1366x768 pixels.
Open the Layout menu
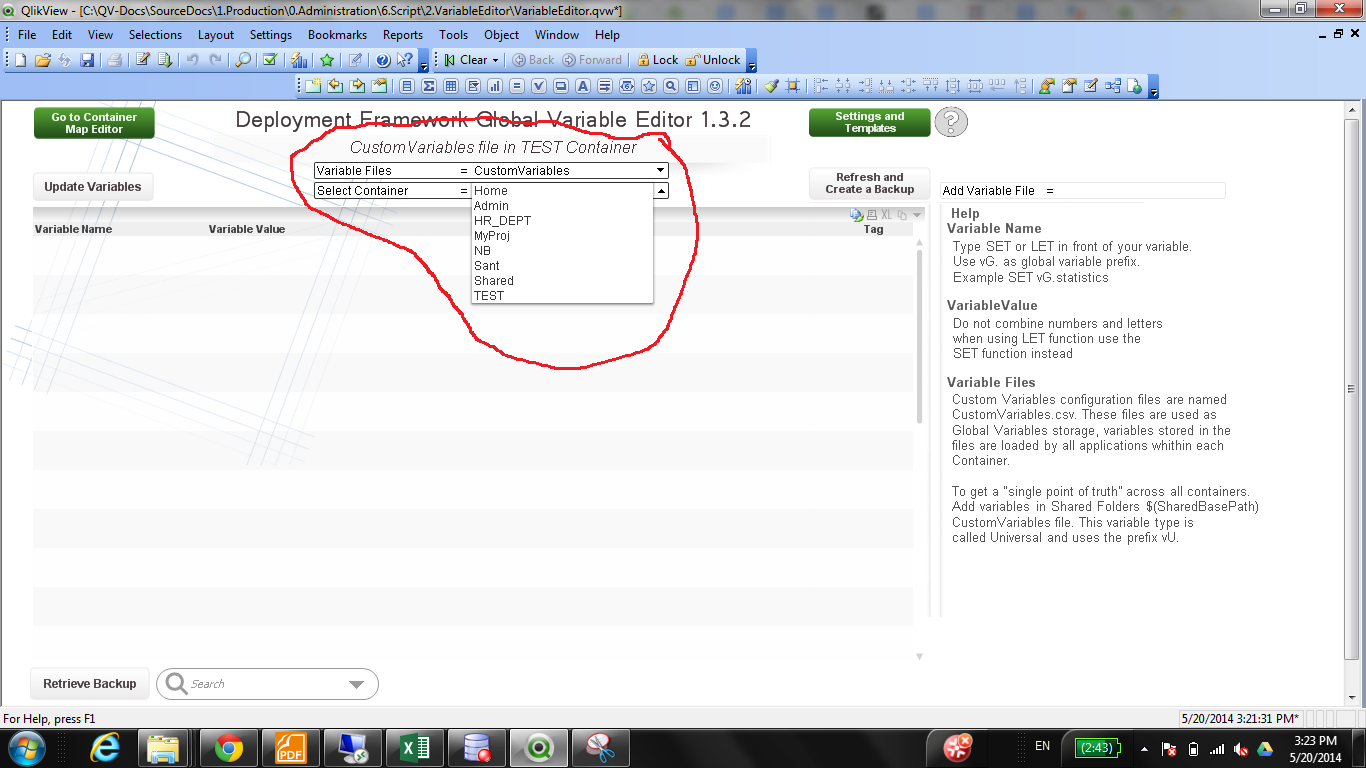[215, 34]
